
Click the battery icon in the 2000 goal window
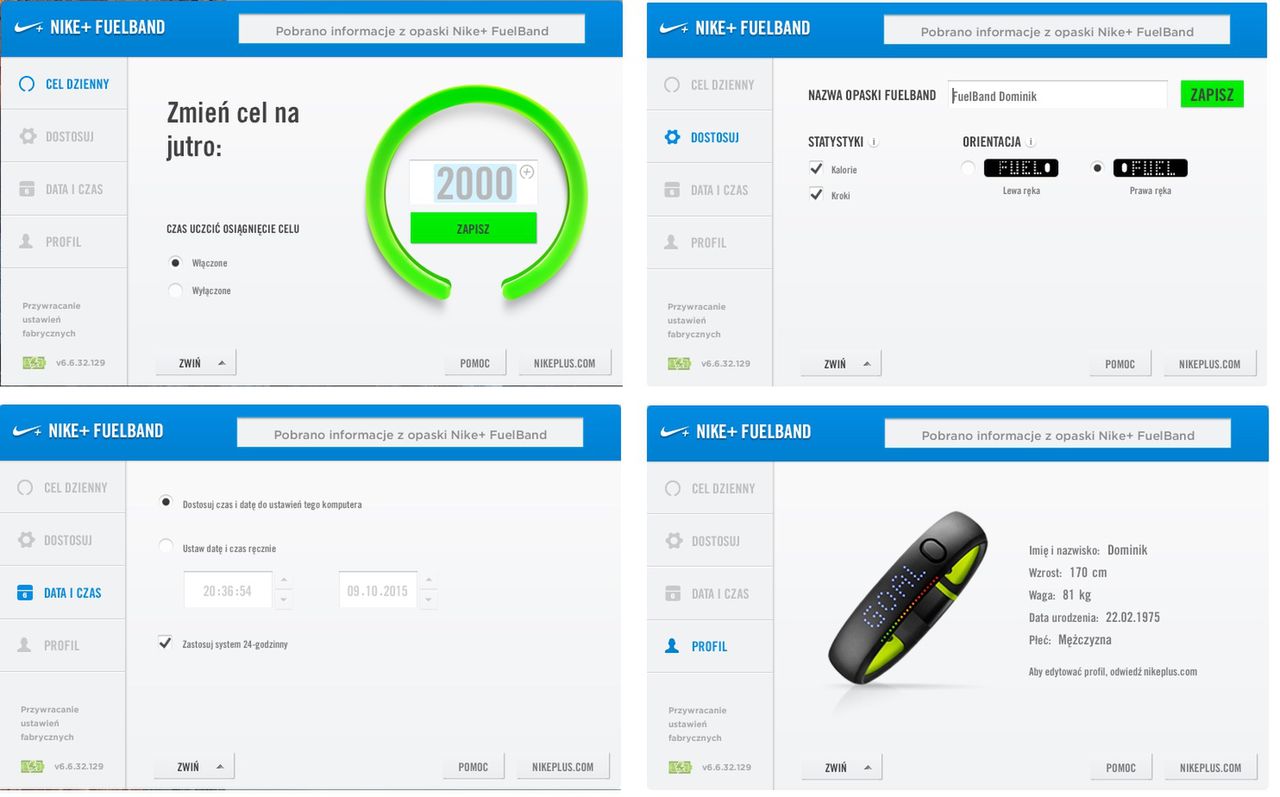tap(34, 363)
